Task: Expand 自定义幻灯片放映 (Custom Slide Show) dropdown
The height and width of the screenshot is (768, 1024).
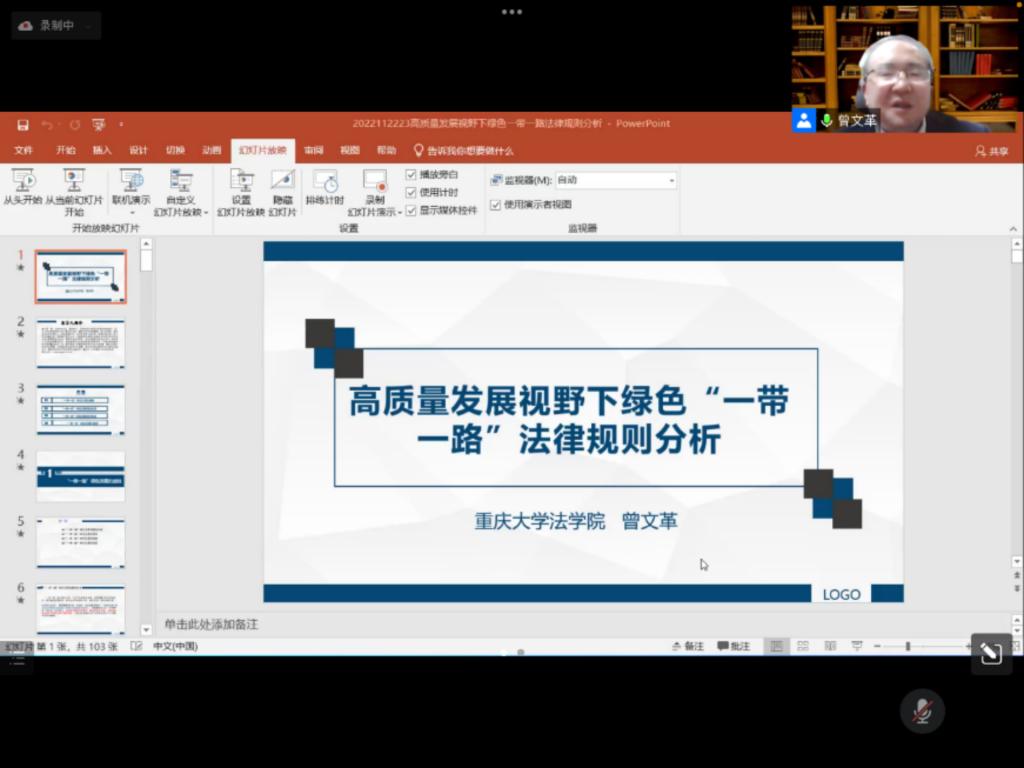Action: pos(181,212)
